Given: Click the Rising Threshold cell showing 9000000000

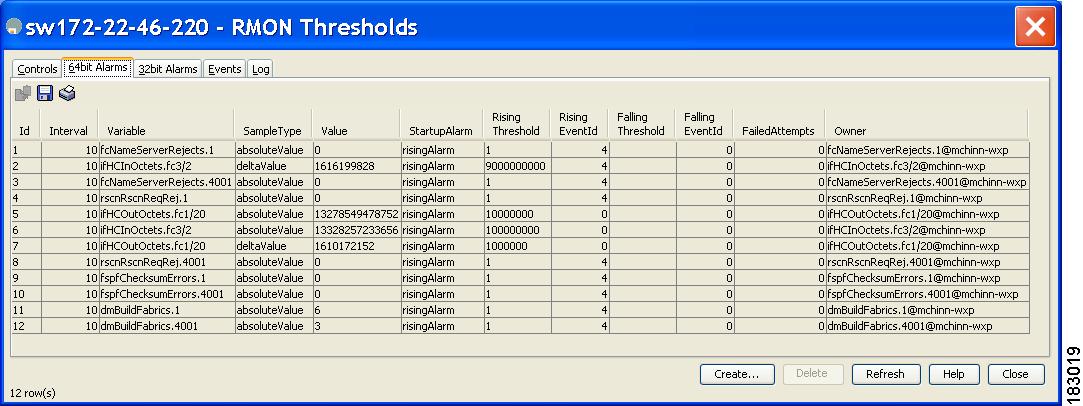Looking at the screenshot, I should click(516, 166).
